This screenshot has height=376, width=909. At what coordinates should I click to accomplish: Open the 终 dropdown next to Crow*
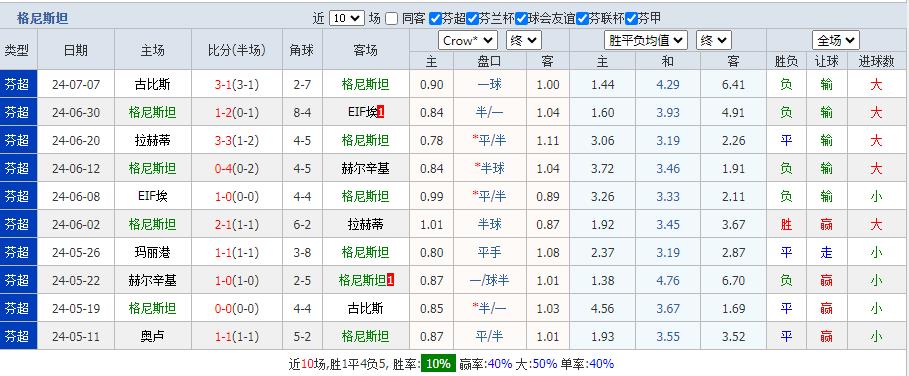point(523,41)
